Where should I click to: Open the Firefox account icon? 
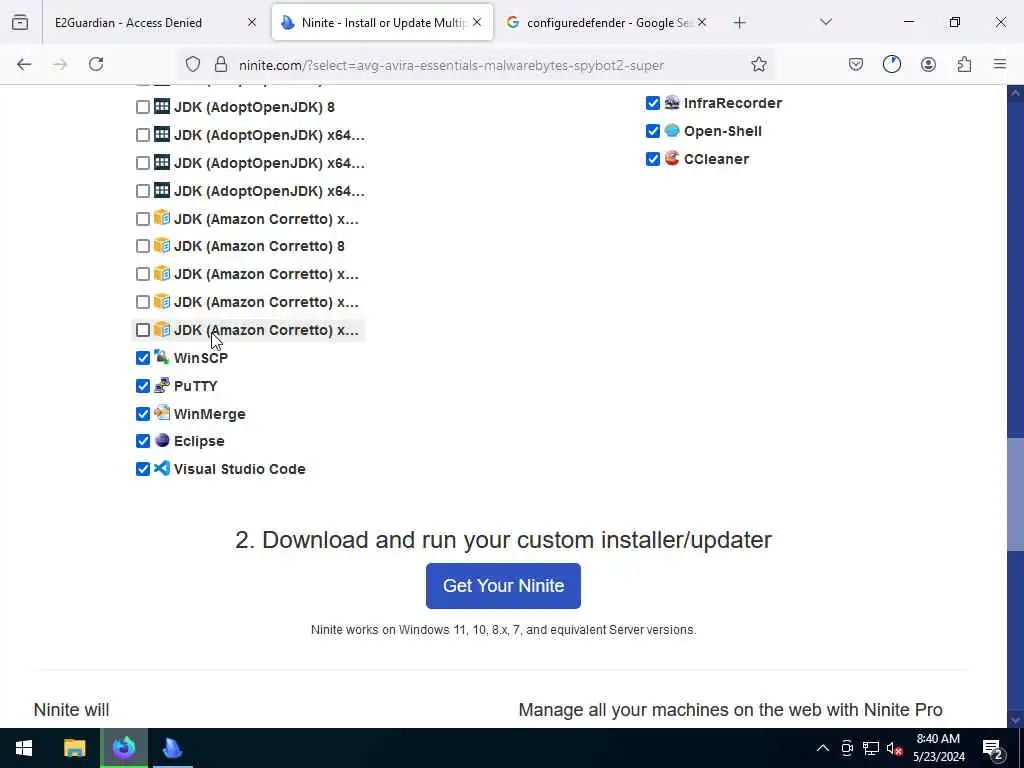coord(928,64)
